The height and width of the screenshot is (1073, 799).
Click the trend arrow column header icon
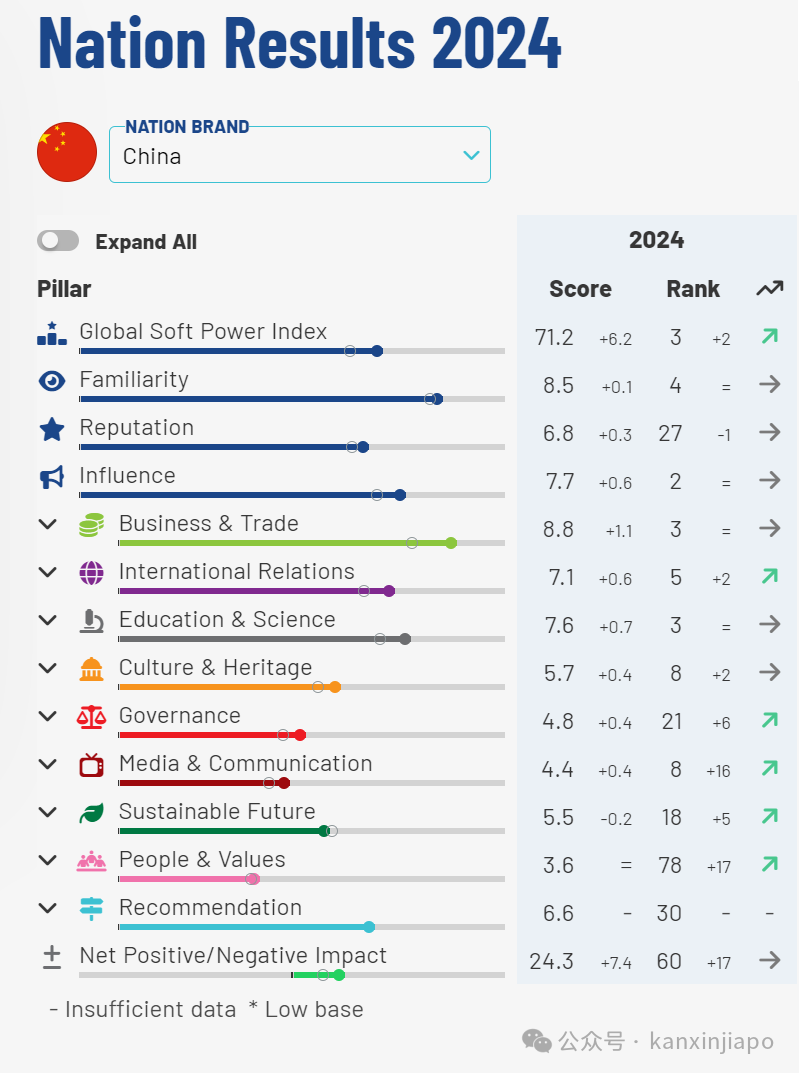769,289
